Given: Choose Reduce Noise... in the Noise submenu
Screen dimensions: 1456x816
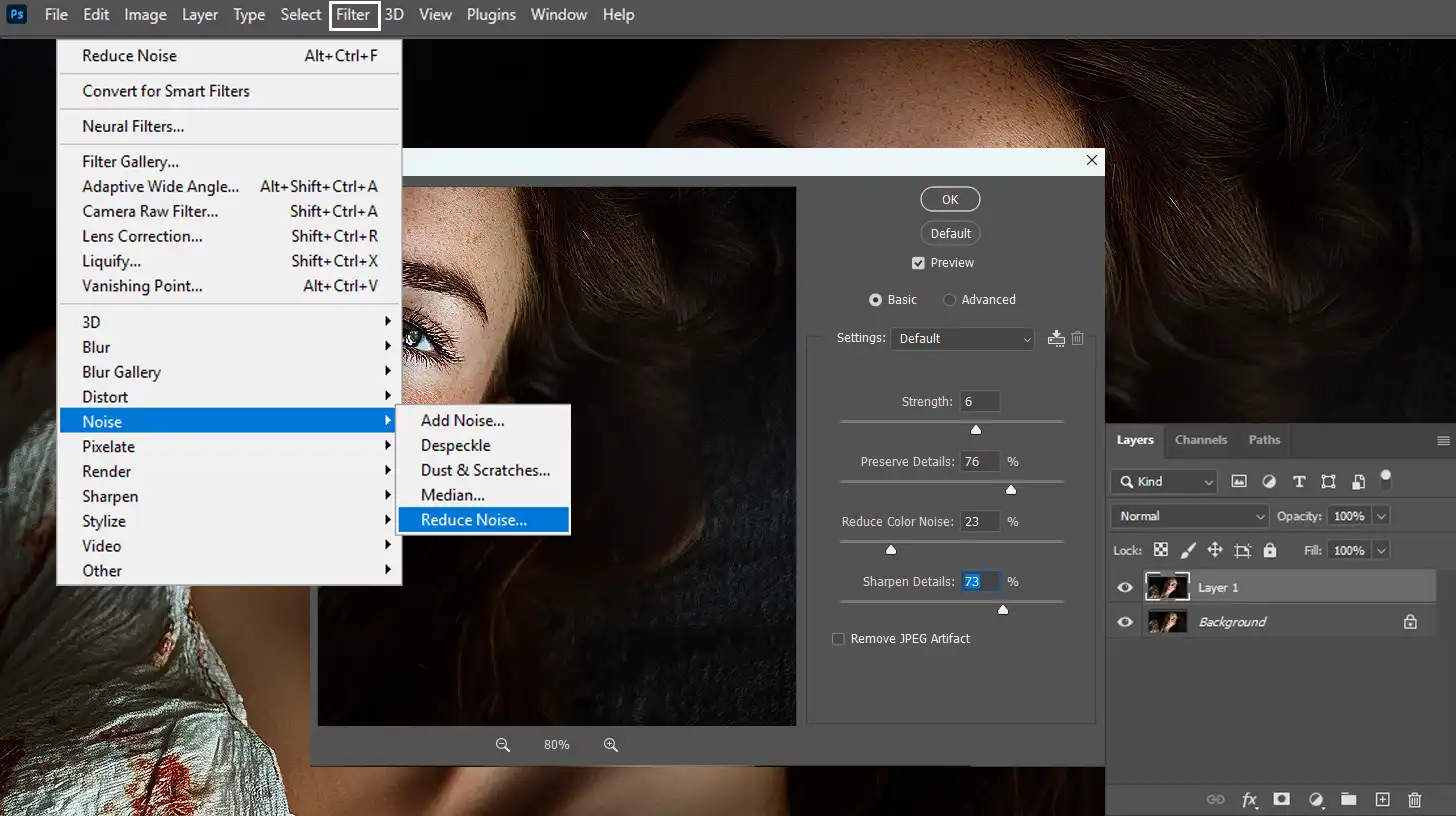Looking at the screenshot, I should (x=484, y=520).
